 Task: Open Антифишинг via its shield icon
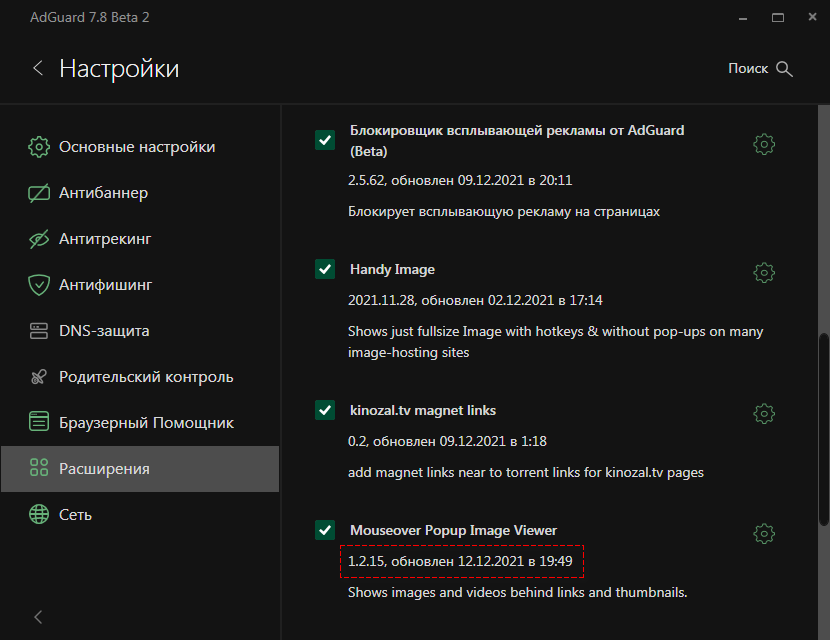pyautogui.click(x=38, y=284)
